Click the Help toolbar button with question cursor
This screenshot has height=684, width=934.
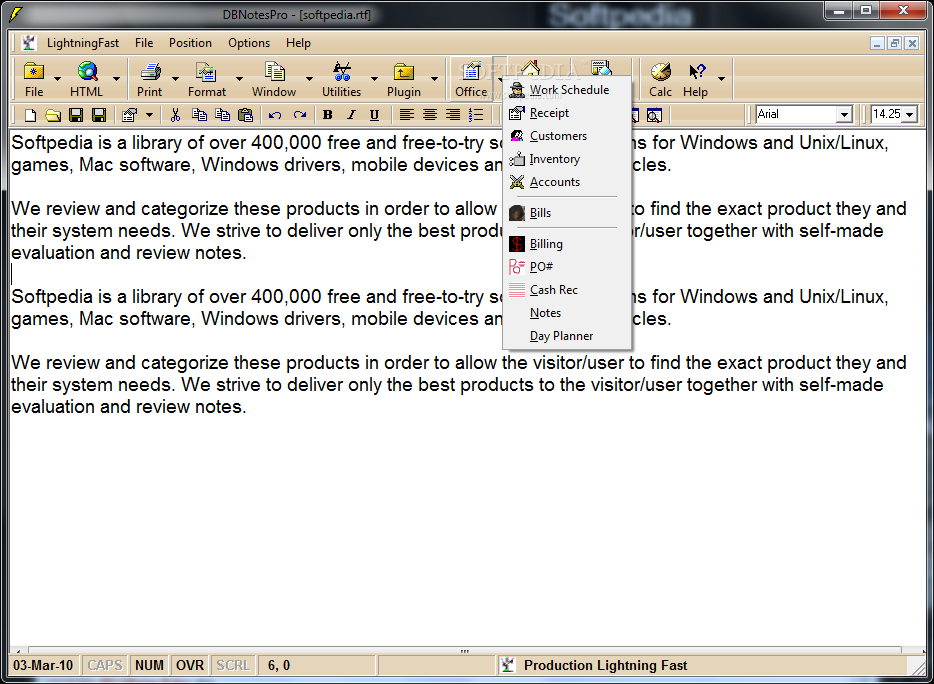pos(695,79)
